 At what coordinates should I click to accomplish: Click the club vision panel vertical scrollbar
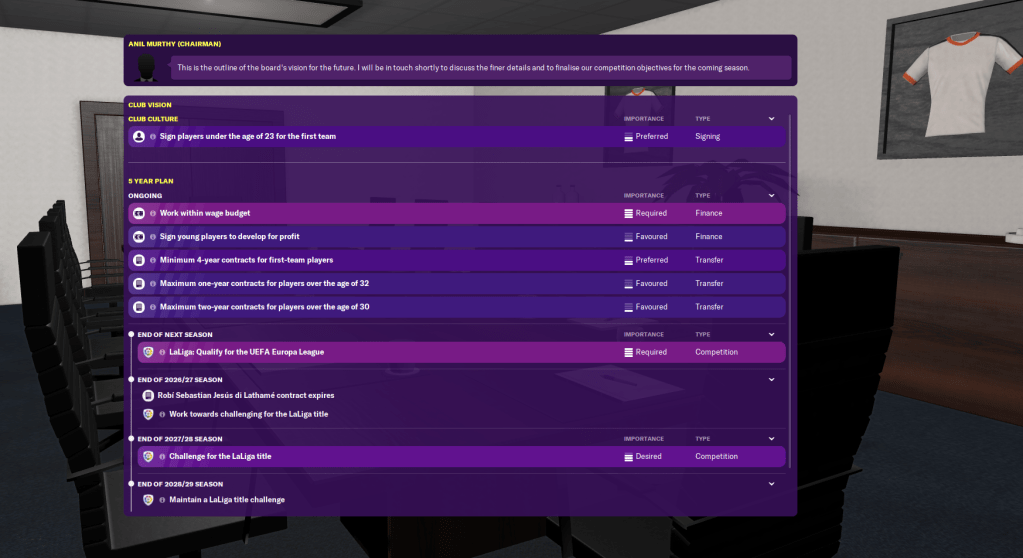coord(790,300)
